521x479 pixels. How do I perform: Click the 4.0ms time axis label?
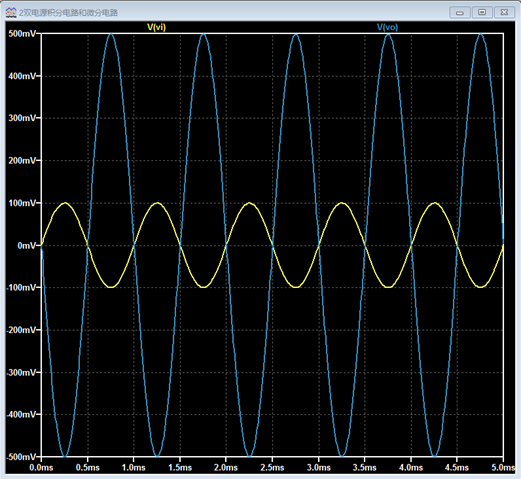pos(411,468)
